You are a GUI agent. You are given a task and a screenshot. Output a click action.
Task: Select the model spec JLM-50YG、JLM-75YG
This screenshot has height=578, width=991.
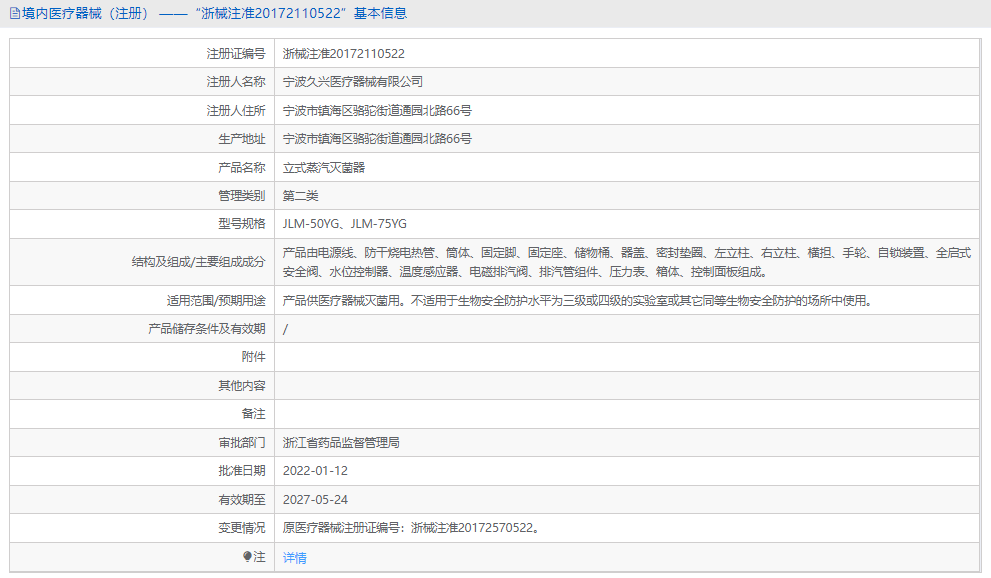pyautogui.click(x=344, y=224)
